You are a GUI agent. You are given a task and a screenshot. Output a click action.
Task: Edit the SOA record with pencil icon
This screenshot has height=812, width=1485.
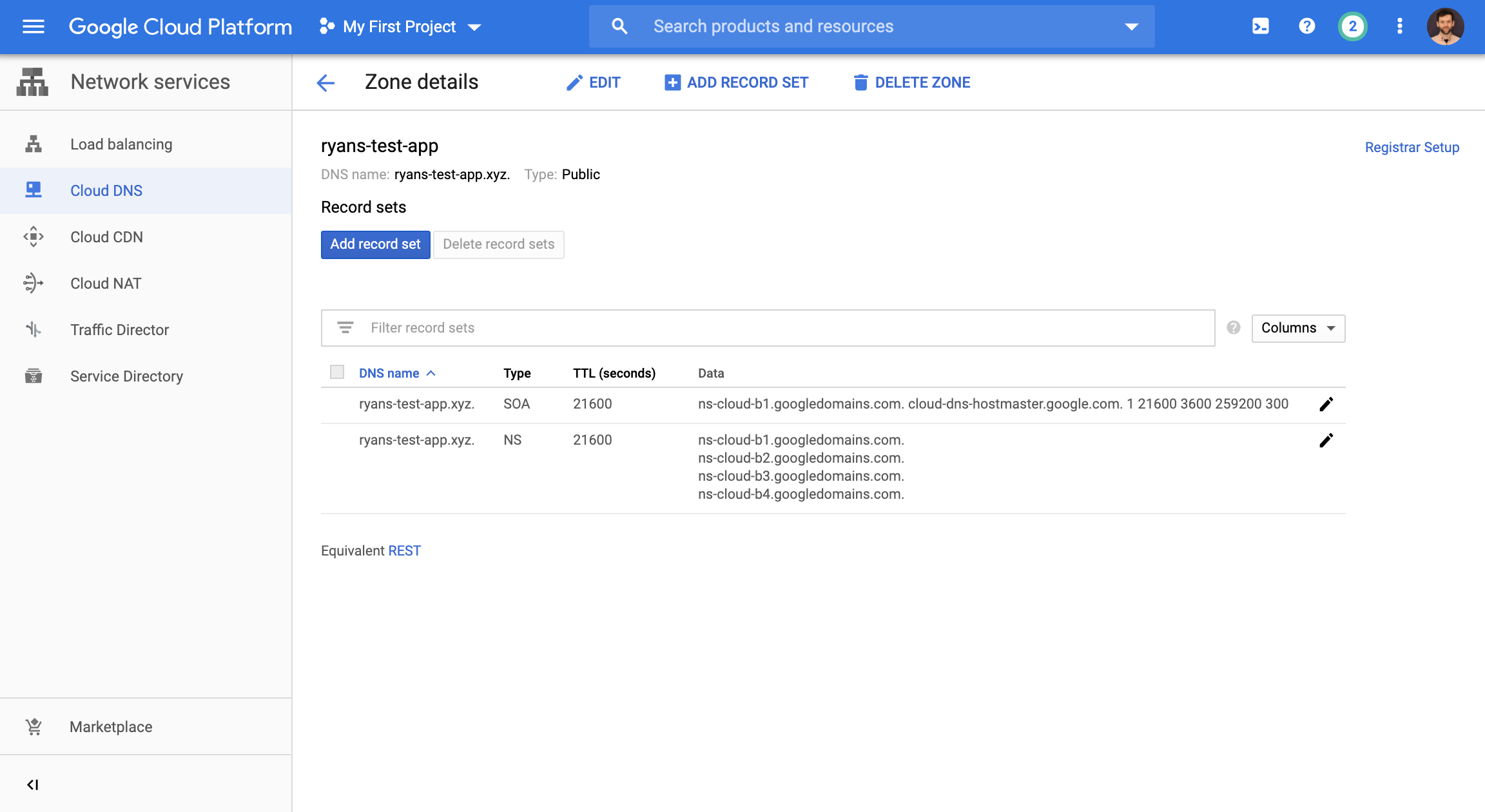click(x=1326, y=404)
